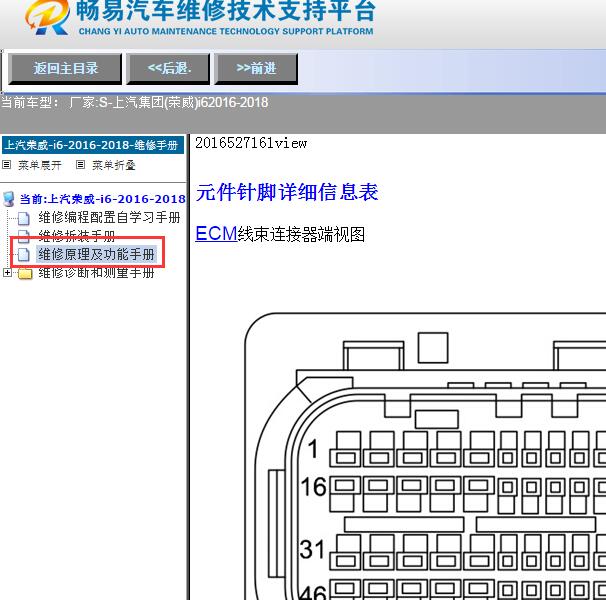Click the 线束连接器端视图 text
606x600 pixels.
pos(301,234)
